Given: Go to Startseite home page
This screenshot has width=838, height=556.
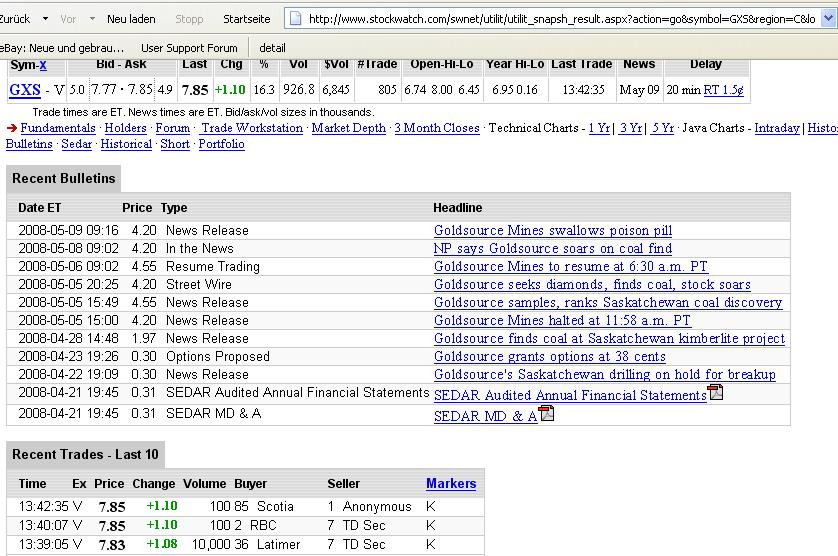Looking at the screenshot, I should pos(246,19).
